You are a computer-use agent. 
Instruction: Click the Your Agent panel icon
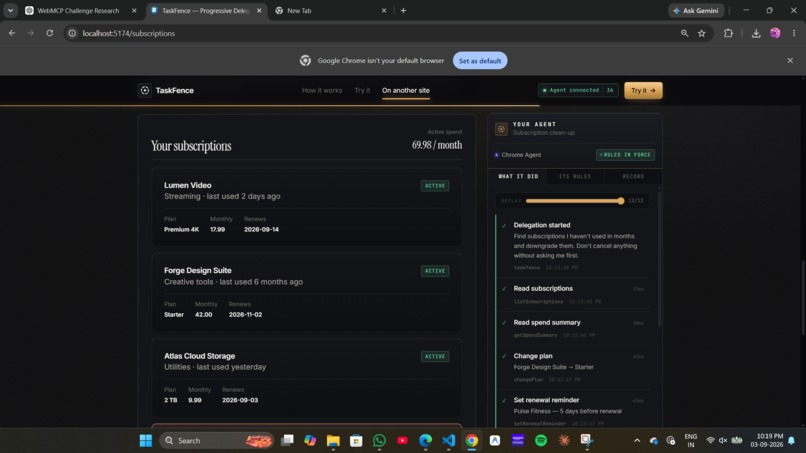click(x=501, y=129)
